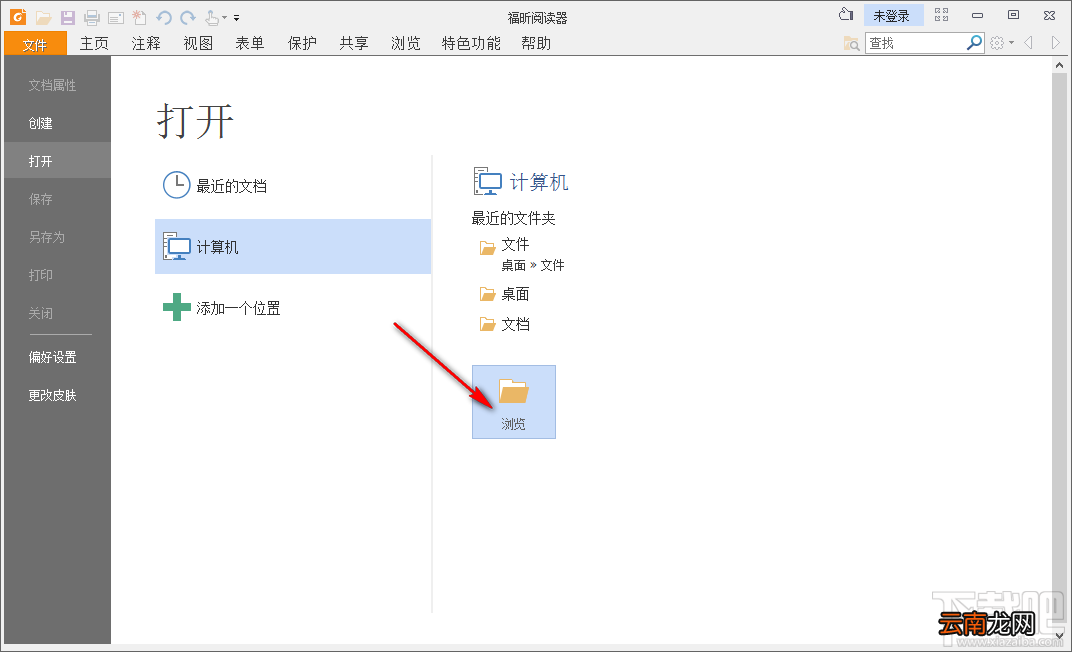Click the 未登录 login button
1072x652 pixels.
tap(893, 16)
